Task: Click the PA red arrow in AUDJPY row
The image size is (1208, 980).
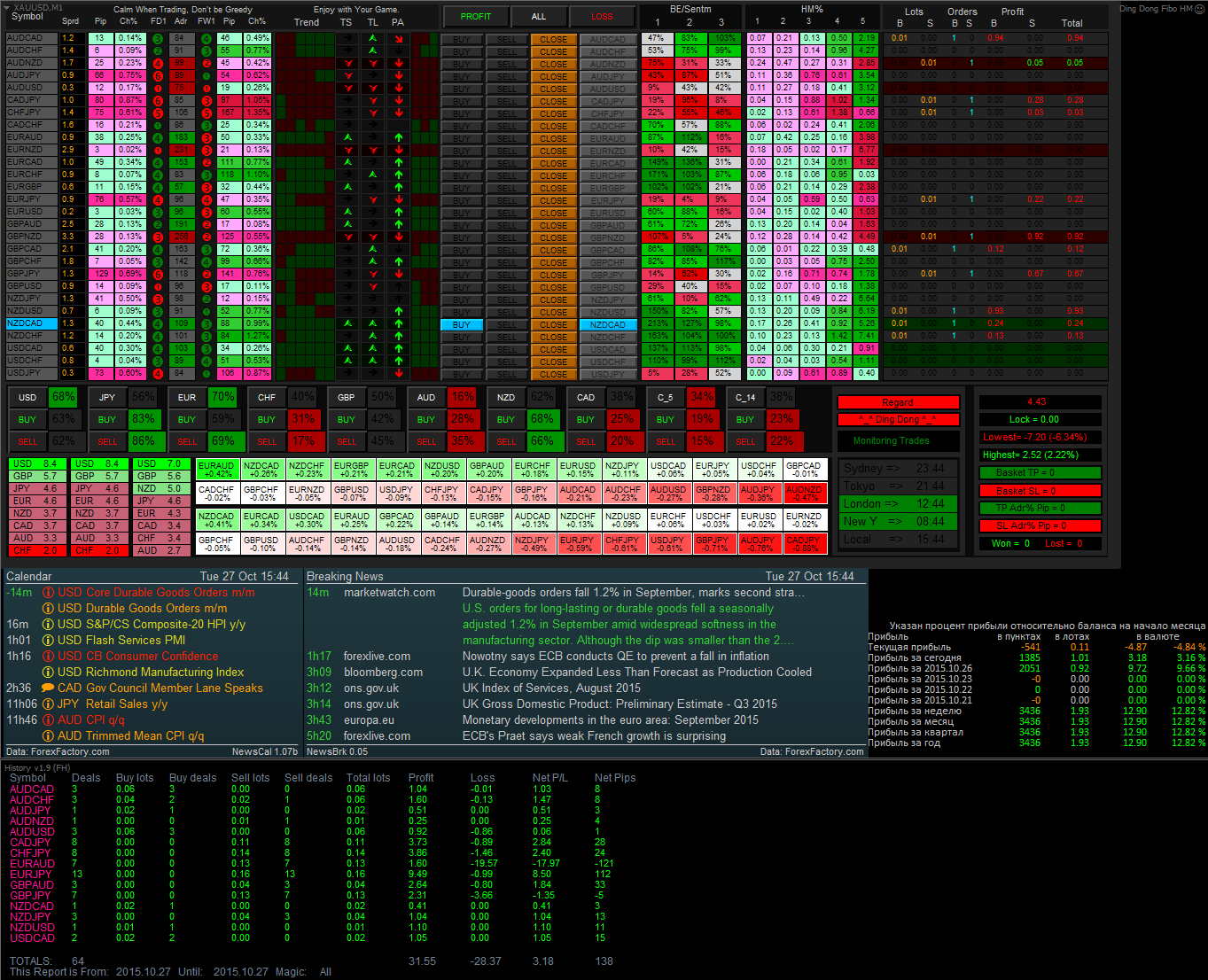Action: [398, 76]
